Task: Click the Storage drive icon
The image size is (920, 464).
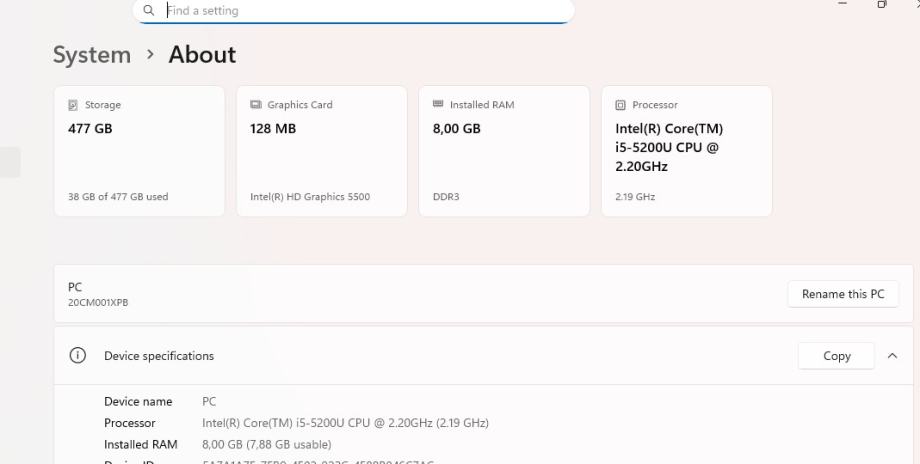Action: point(72,105)
